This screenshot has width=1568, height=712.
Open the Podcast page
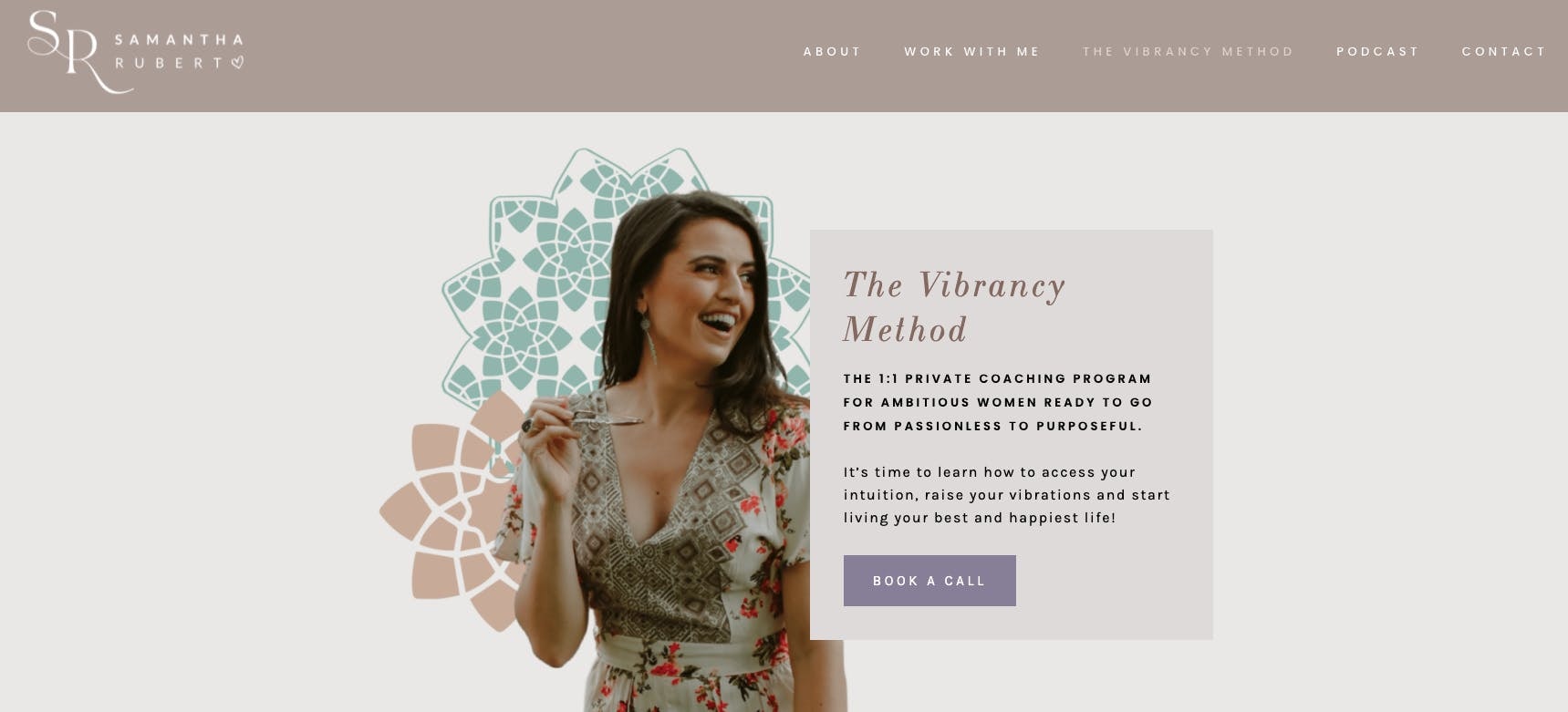click(x=1377, y=52)
